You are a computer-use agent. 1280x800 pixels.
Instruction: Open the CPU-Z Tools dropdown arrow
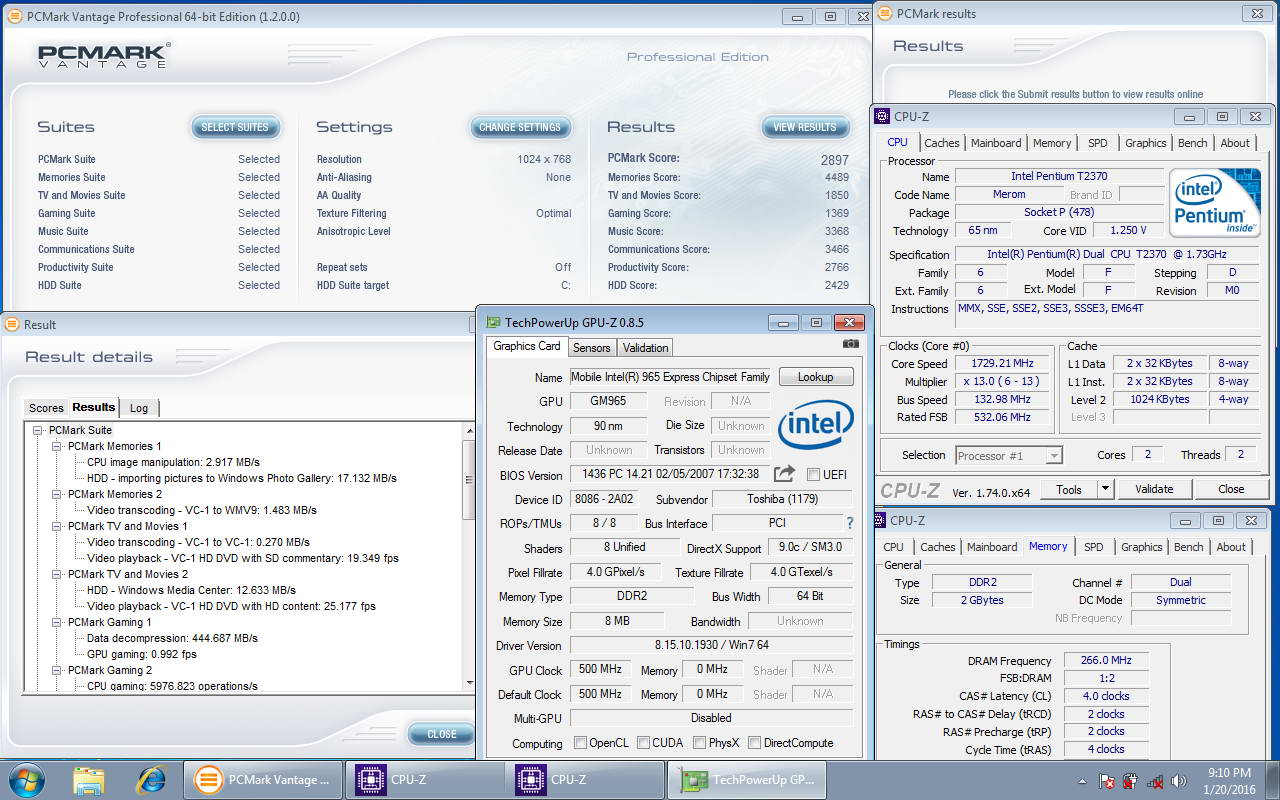coord(1105,489)
